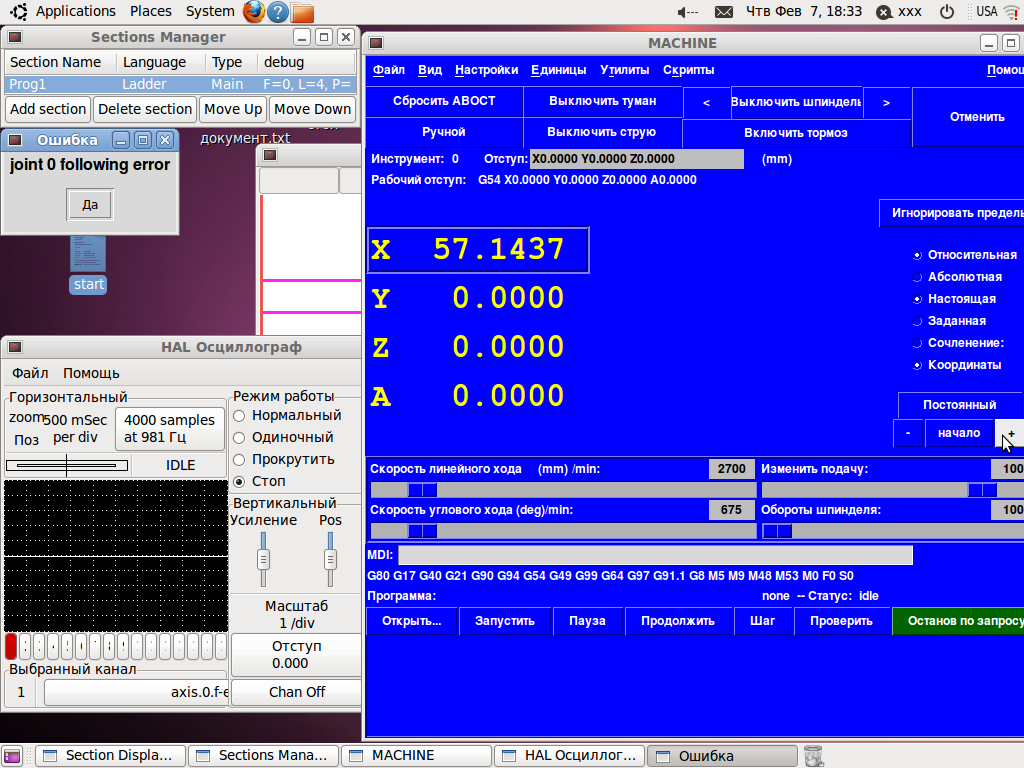Open the mail envelope indicator

click(724, 12)
